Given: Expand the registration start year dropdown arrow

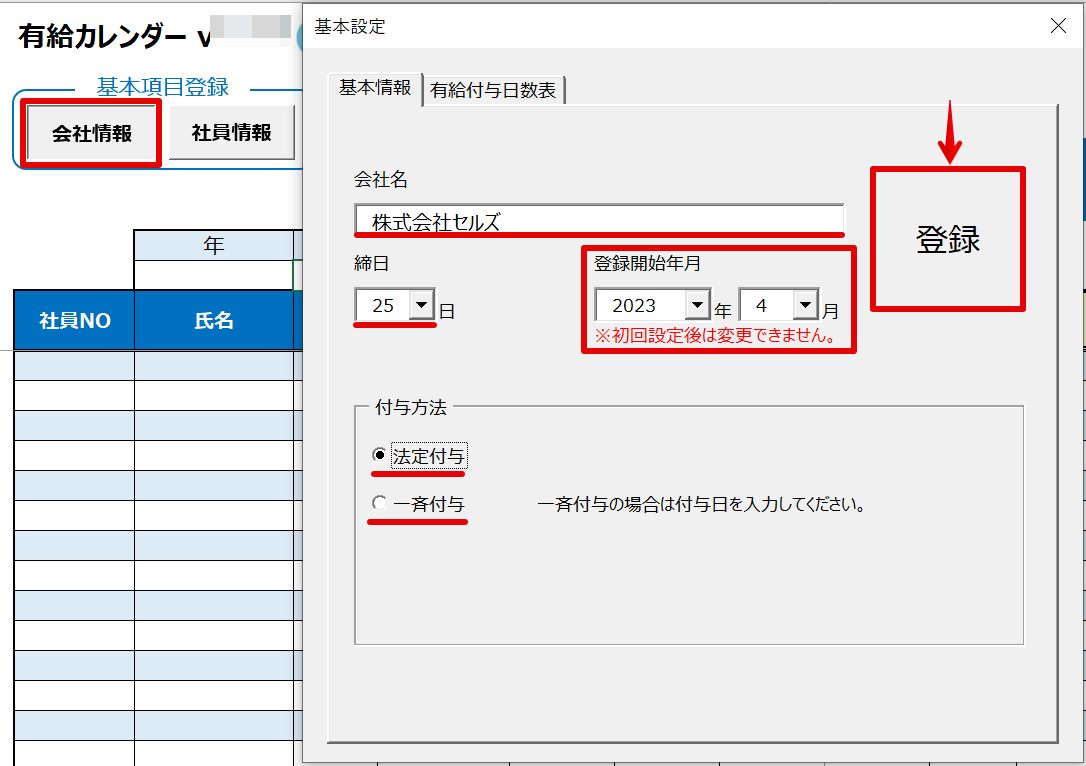Looking at the screenshot, I should point(697,304).
